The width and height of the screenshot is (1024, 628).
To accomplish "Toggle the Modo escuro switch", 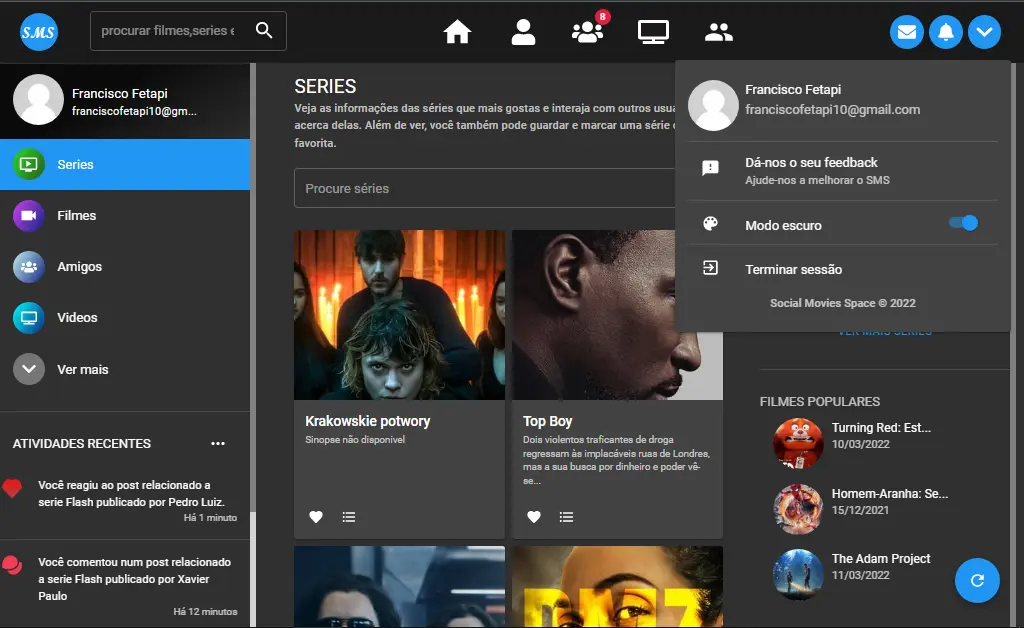I will [x=964, y=223].
